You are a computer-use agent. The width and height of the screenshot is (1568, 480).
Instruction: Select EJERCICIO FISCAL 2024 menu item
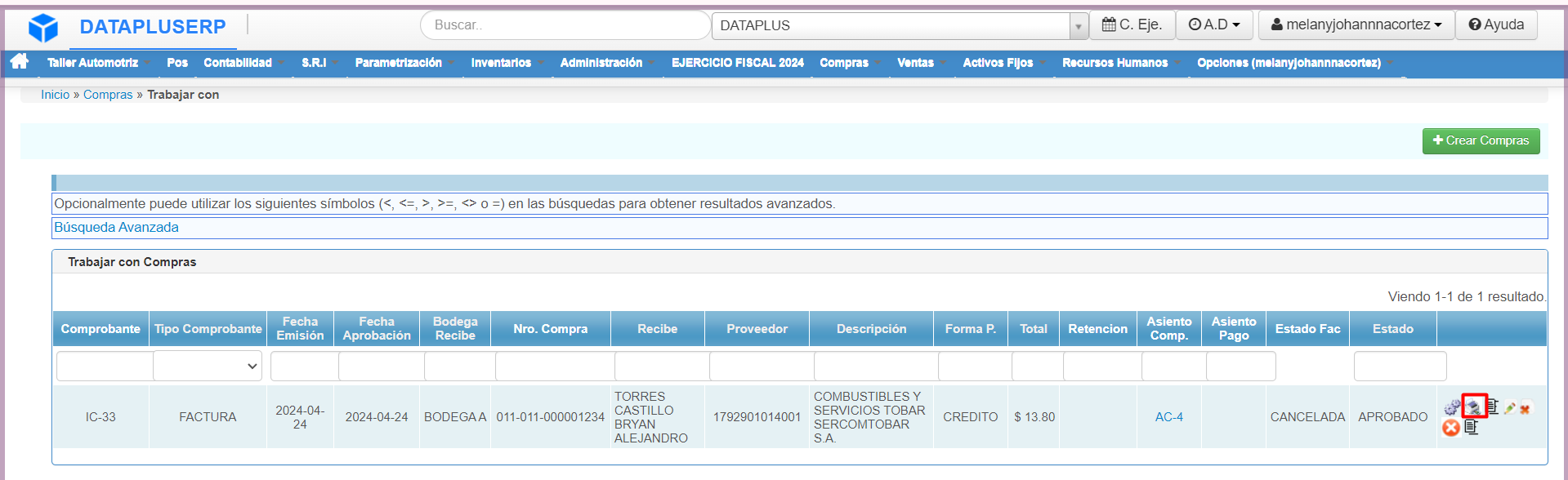tap(738, 63)
